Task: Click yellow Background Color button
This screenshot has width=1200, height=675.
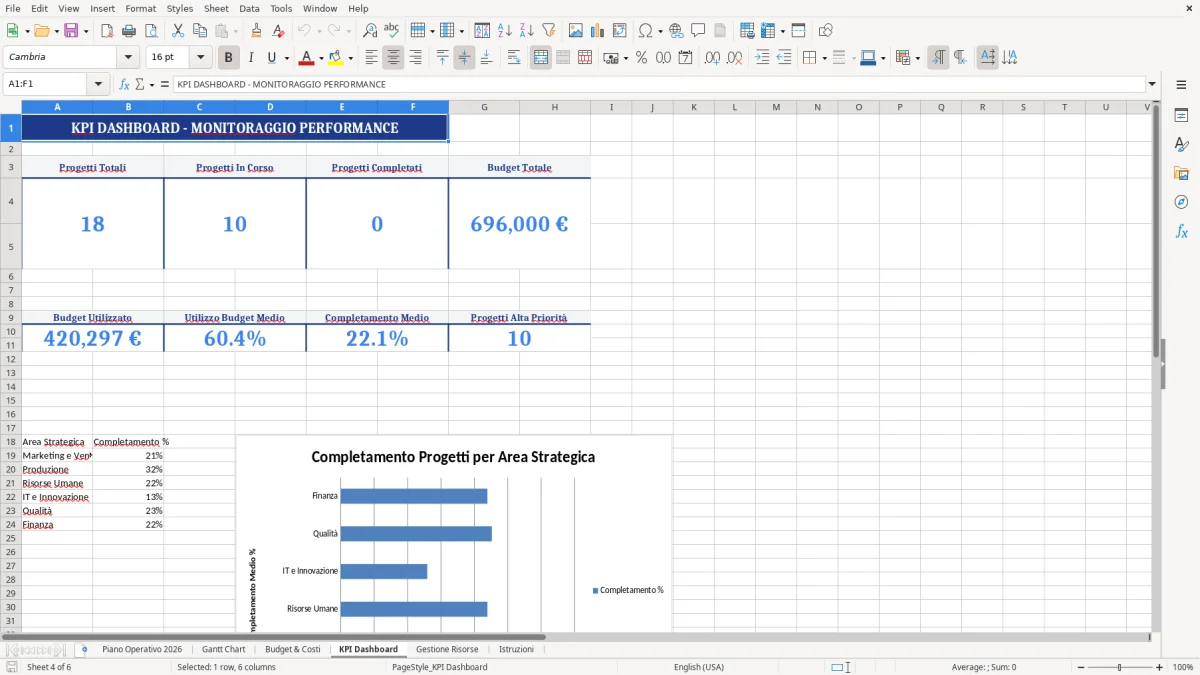Action: coord(335,58)
